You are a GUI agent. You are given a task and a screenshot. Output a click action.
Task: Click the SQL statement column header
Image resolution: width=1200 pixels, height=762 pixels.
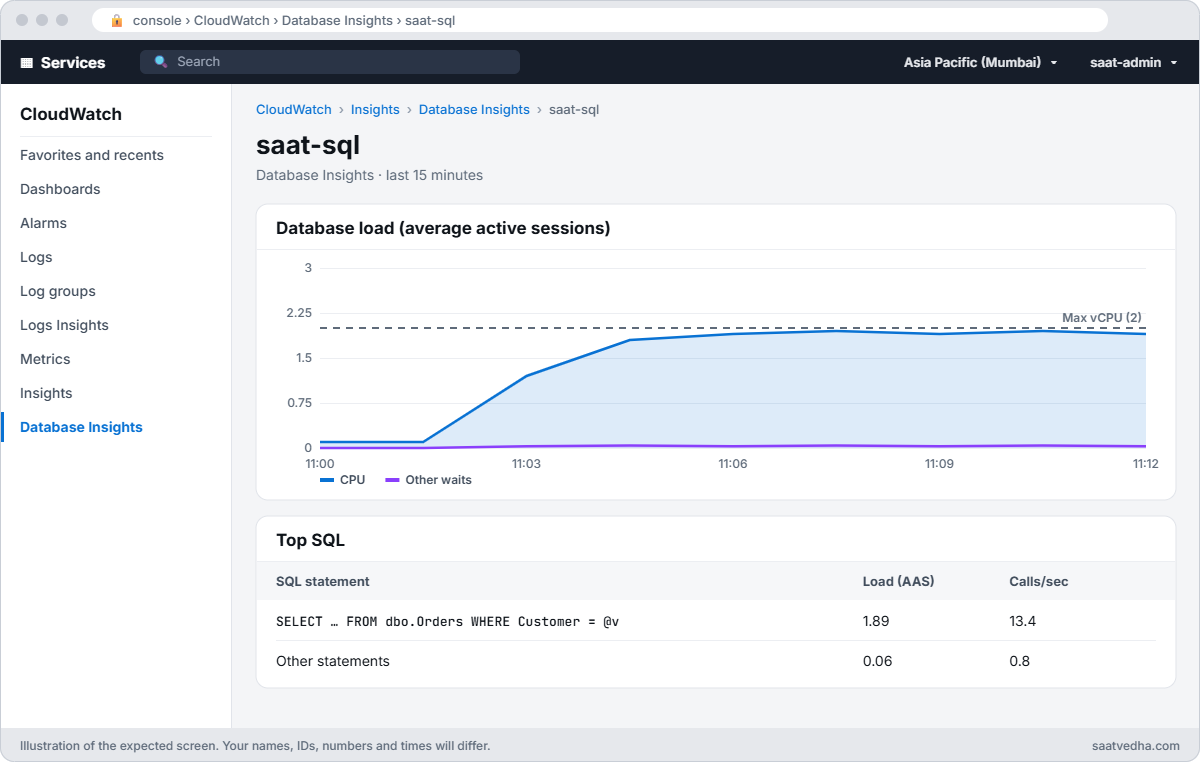[x=323, y=581]
